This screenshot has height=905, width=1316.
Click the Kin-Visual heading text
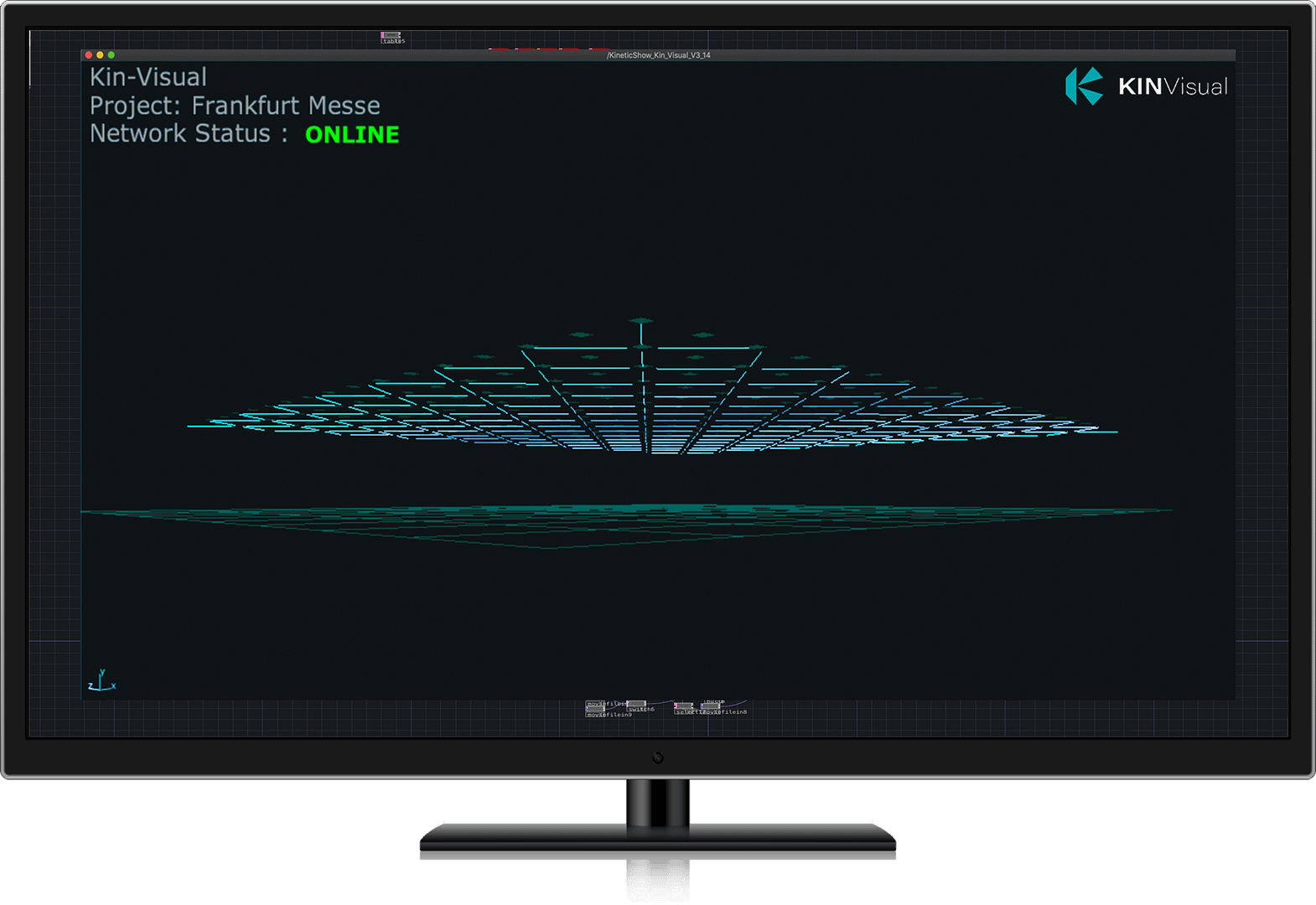148,77
